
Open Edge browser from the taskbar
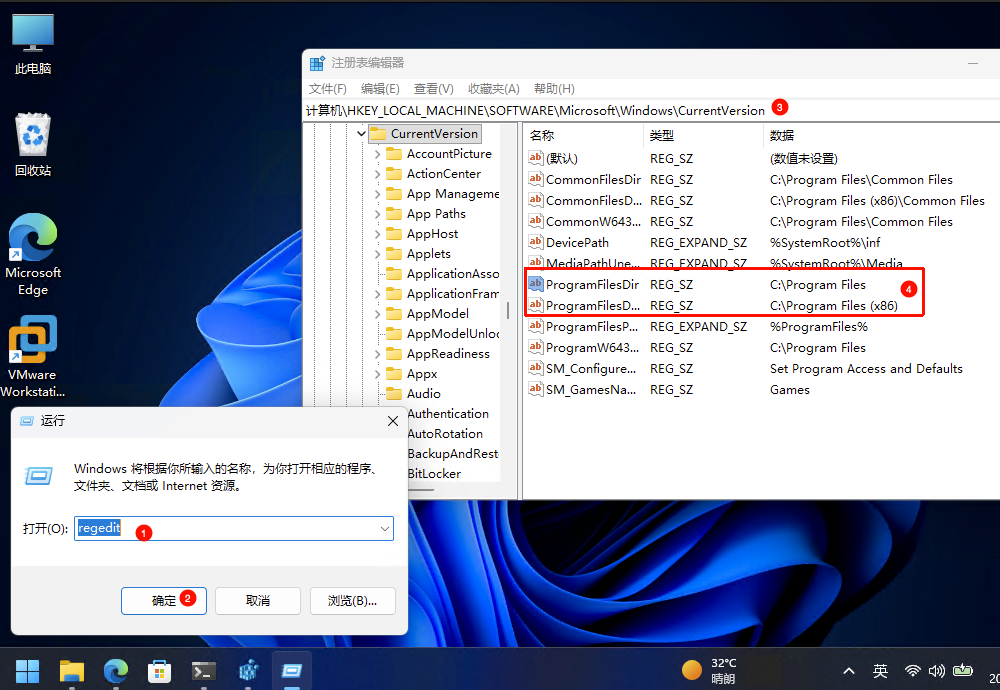pyautogui.click(x=115, y=671)
